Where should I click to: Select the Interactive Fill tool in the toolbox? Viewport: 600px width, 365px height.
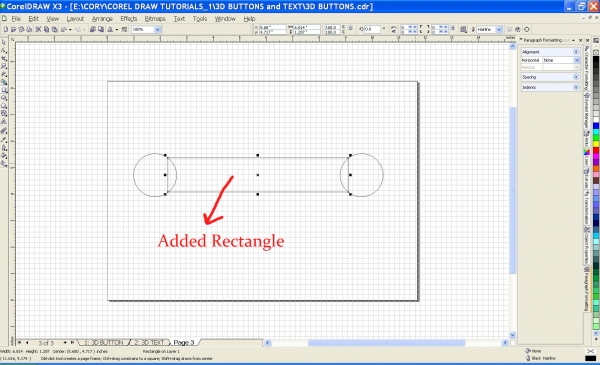point(4,163)
